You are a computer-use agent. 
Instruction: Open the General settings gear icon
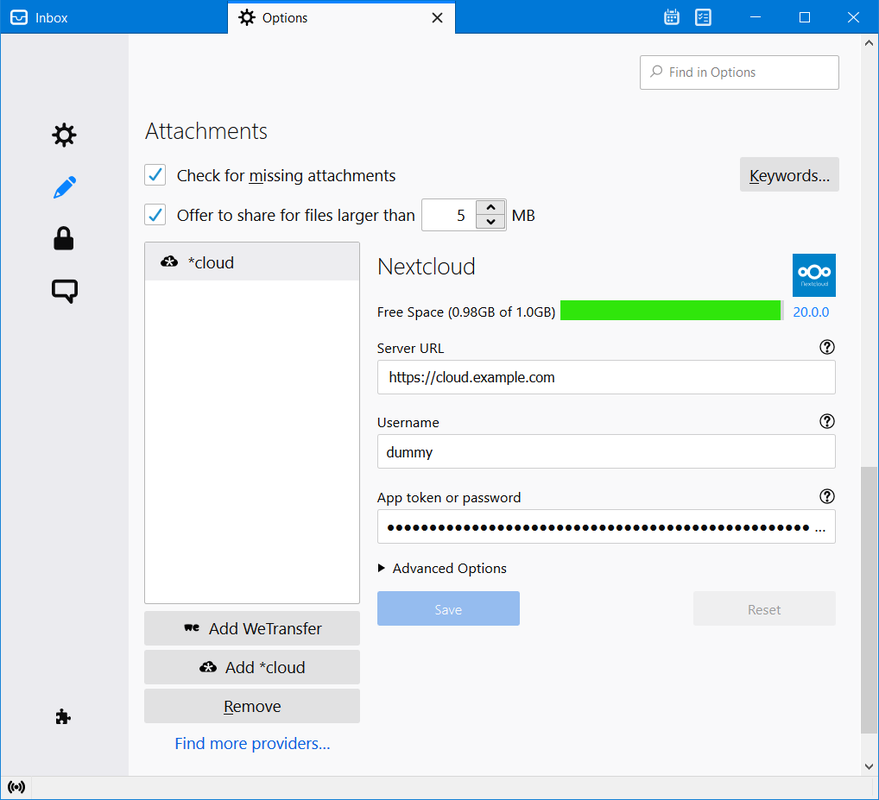coord(64,135)
